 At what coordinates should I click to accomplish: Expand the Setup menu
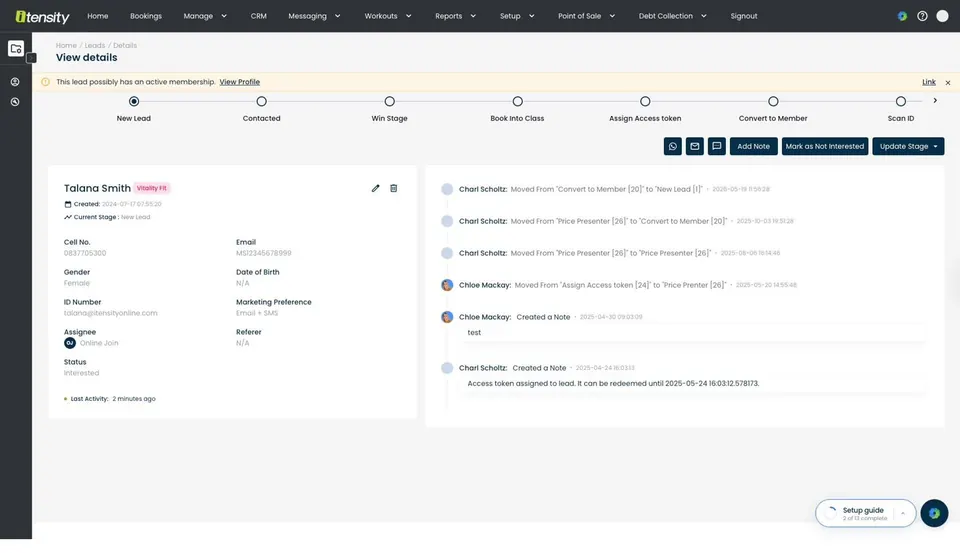[x=517, y=16]
